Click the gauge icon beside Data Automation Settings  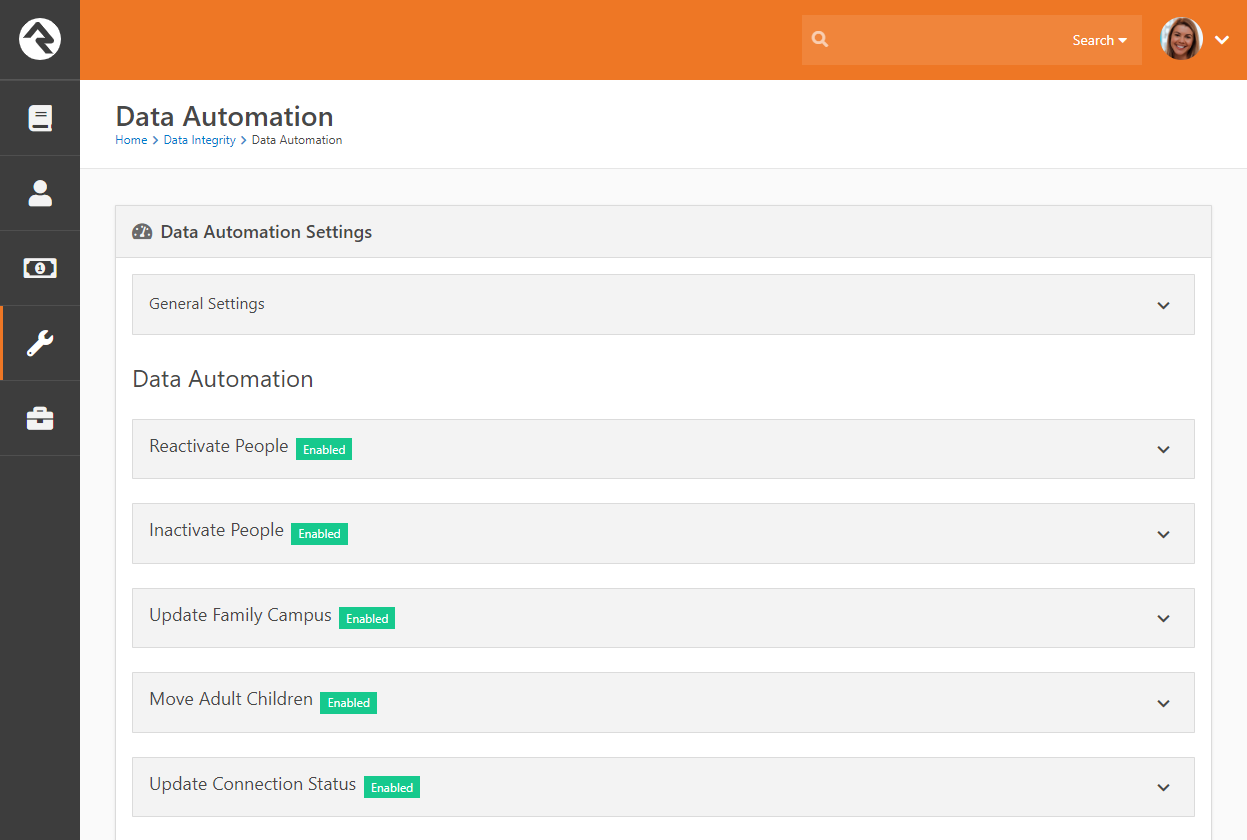coord(142,231)
